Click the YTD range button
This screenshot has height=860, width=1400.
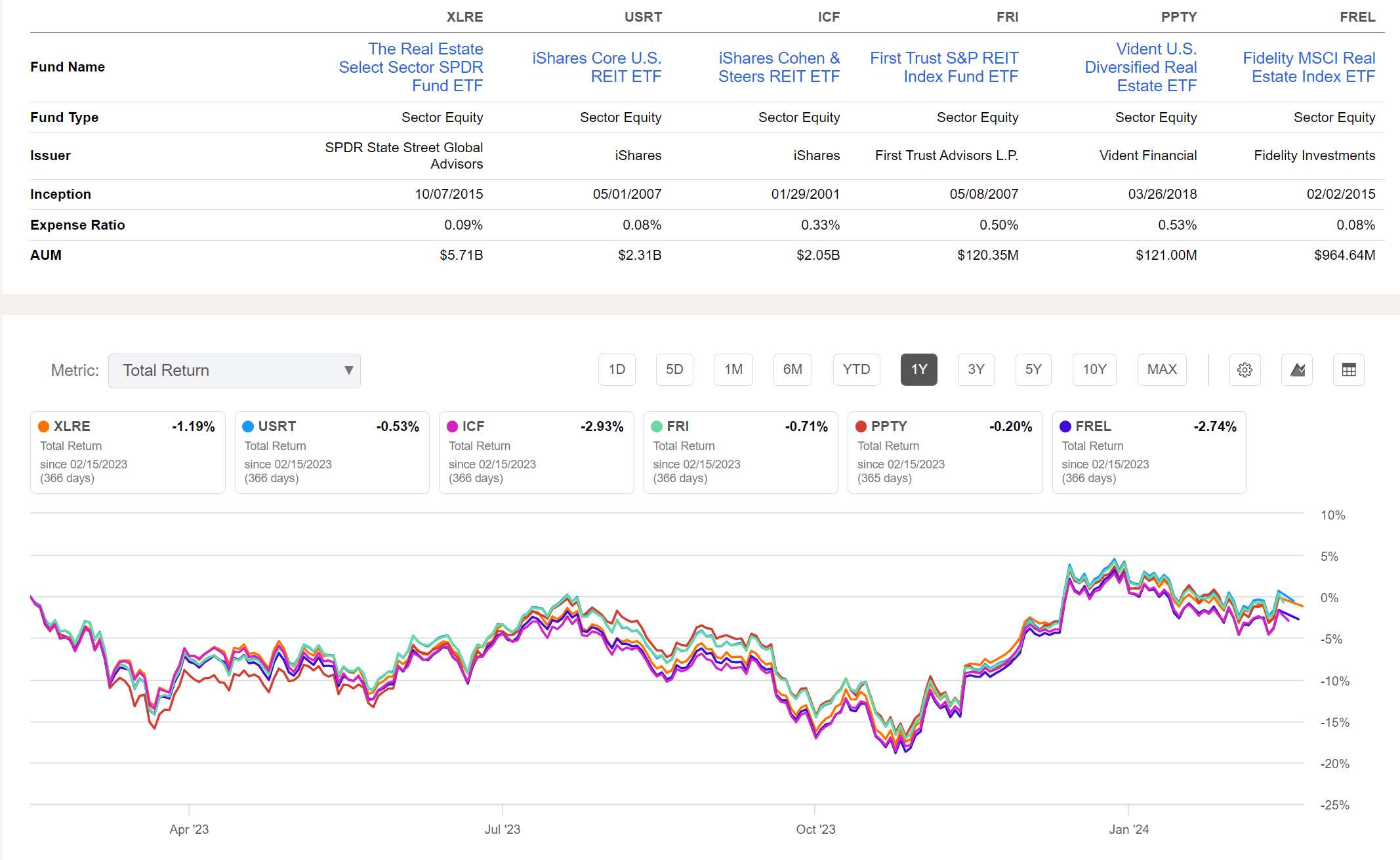(856, 369)
